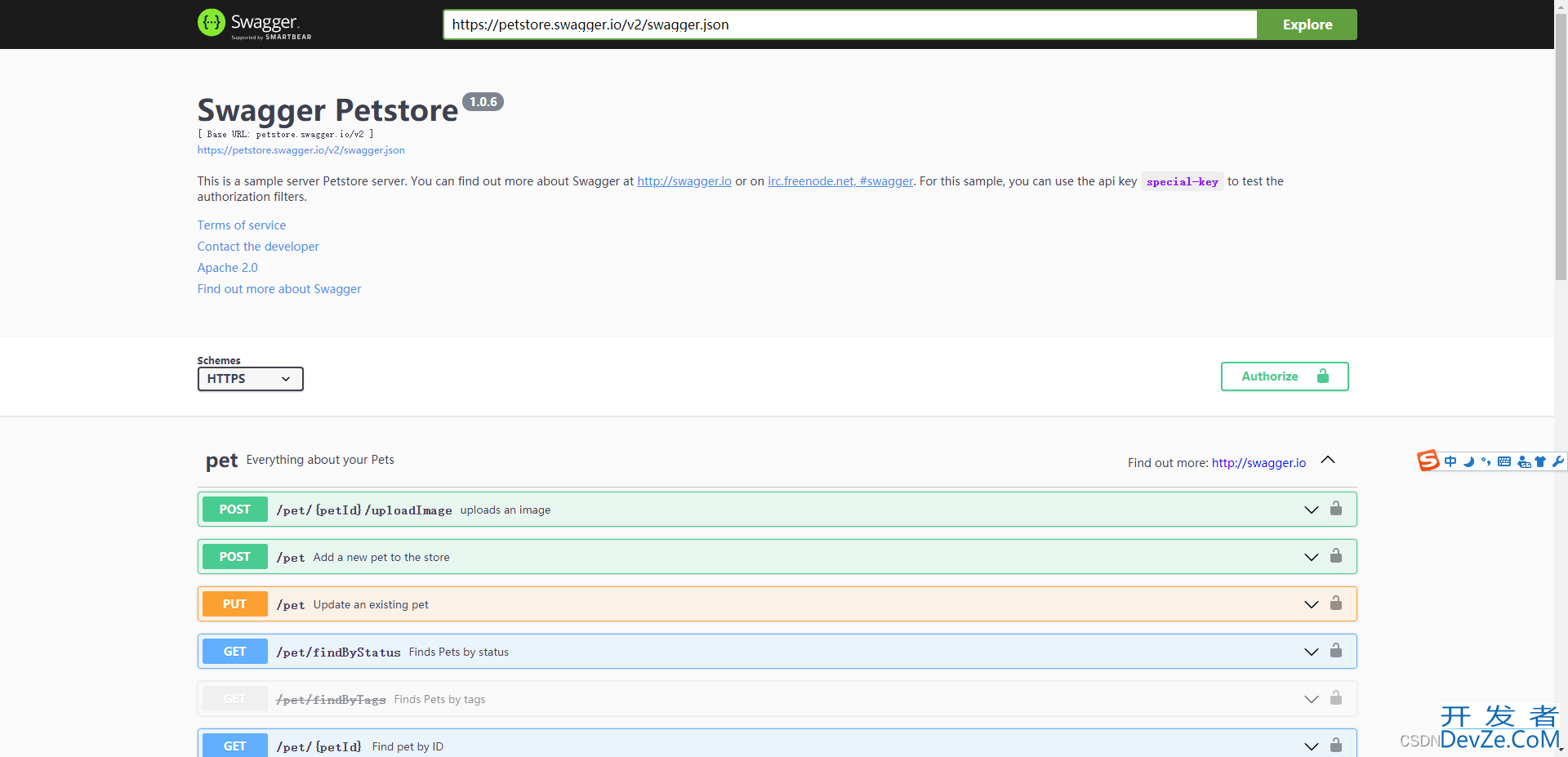Click the Base URL text under title
1568x757 pixels.
285,134
